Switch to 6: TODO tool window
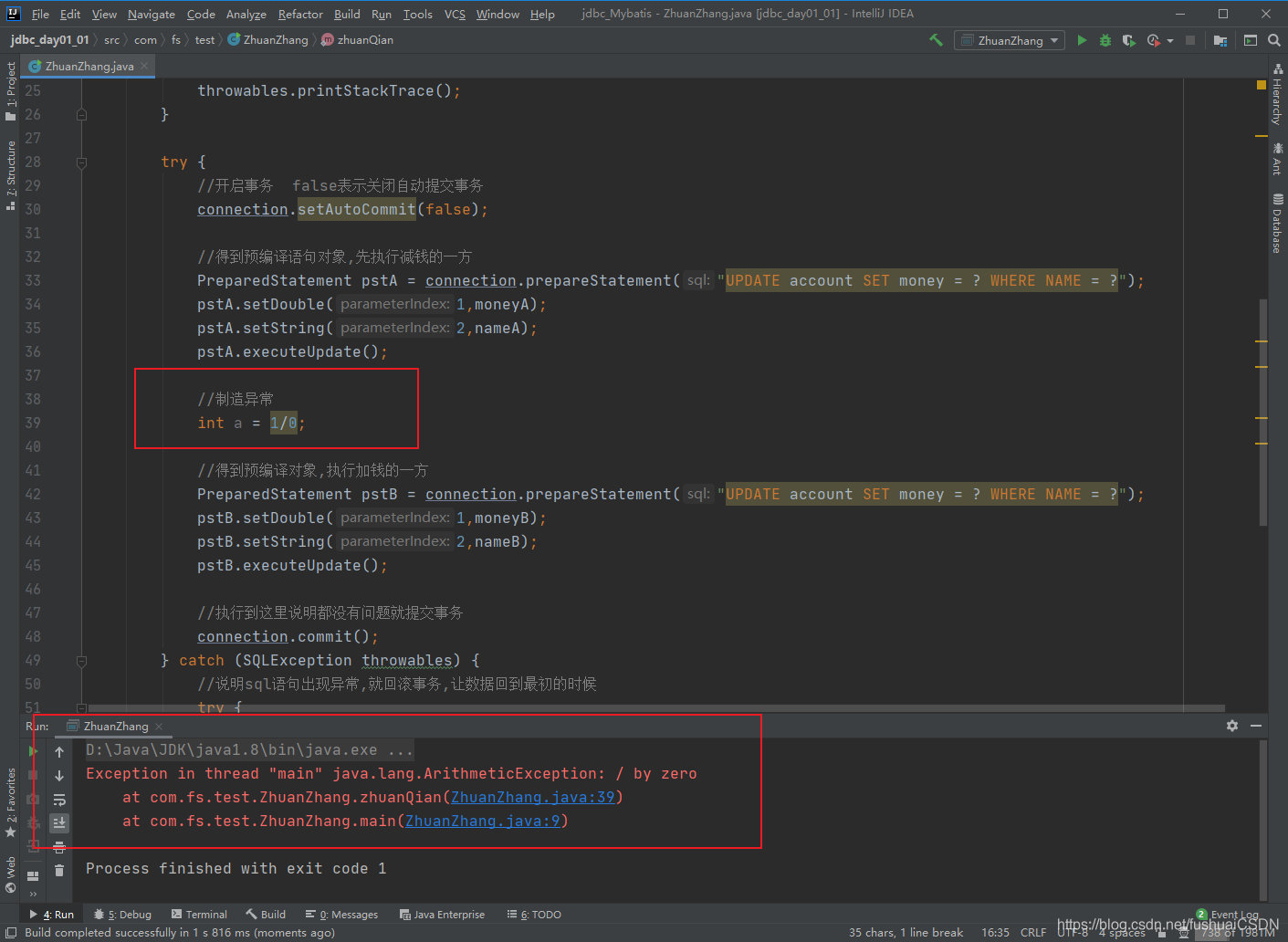This screenshot has width=1288, height=942. 534,915
